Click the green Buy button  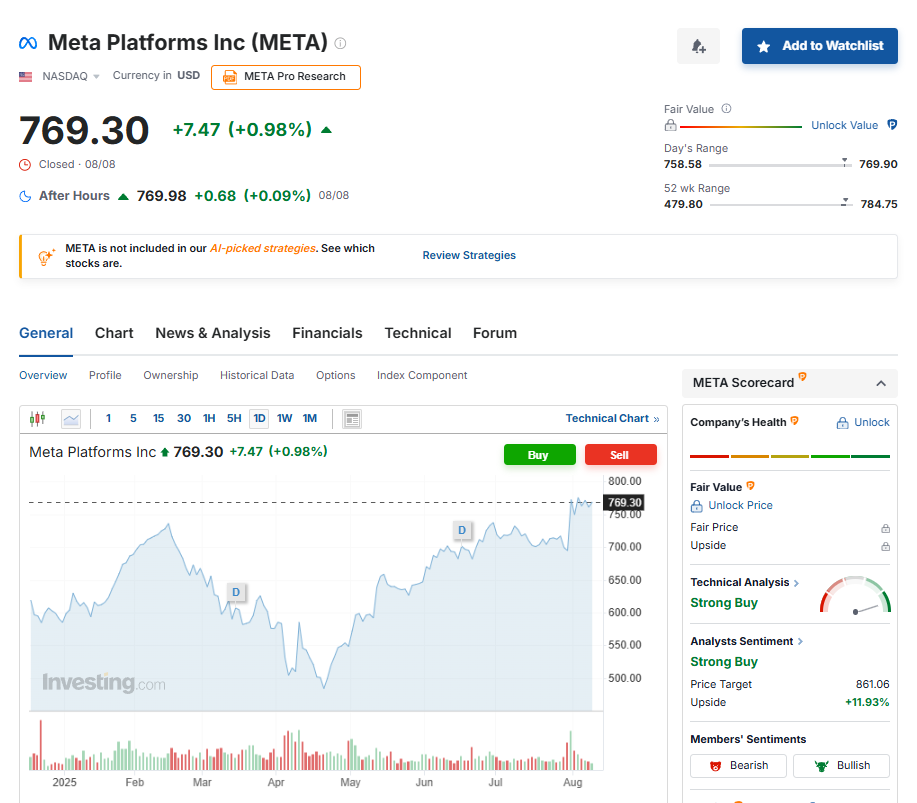(x=540, y=455)
